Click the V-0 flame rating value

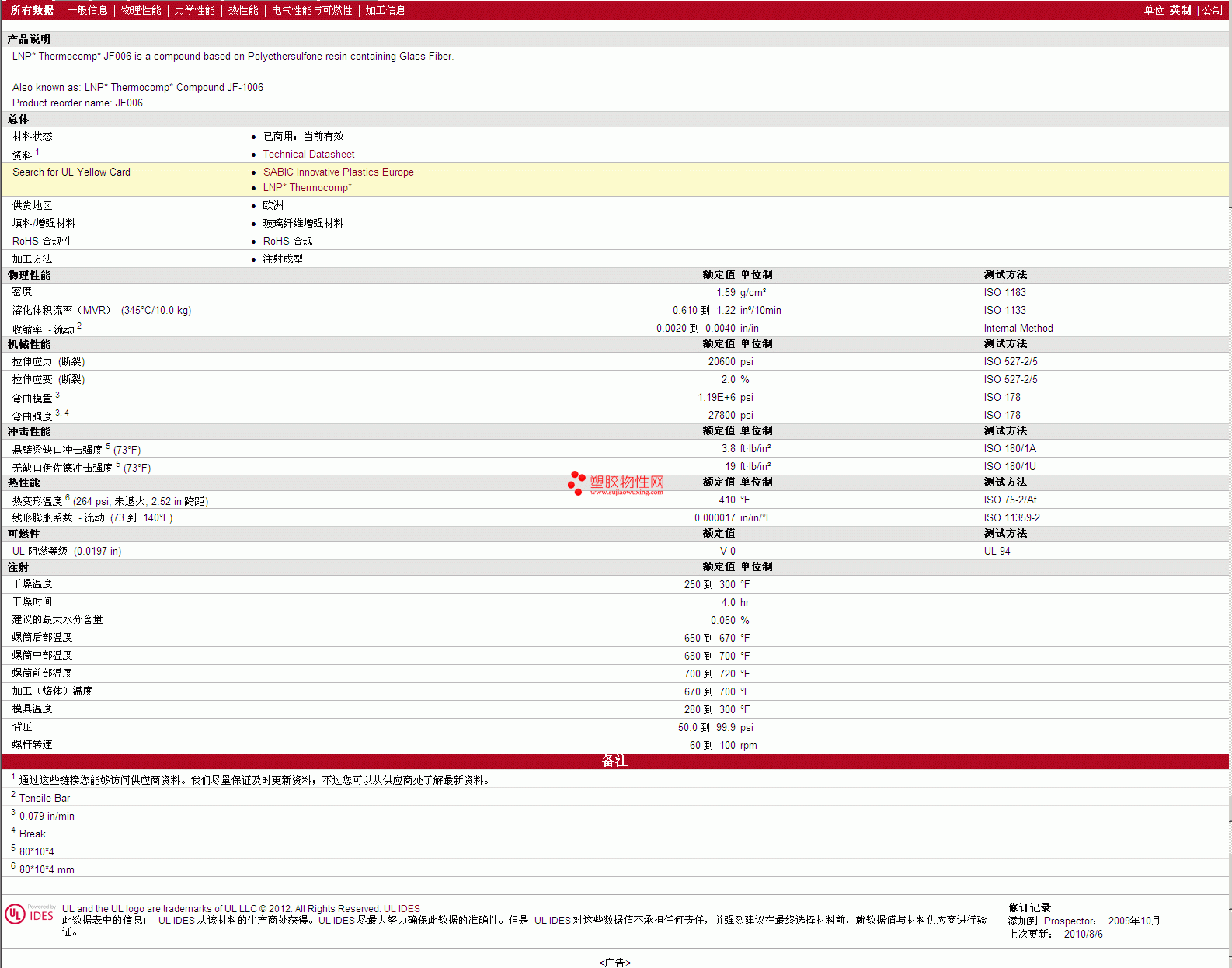tap(727, 551)
